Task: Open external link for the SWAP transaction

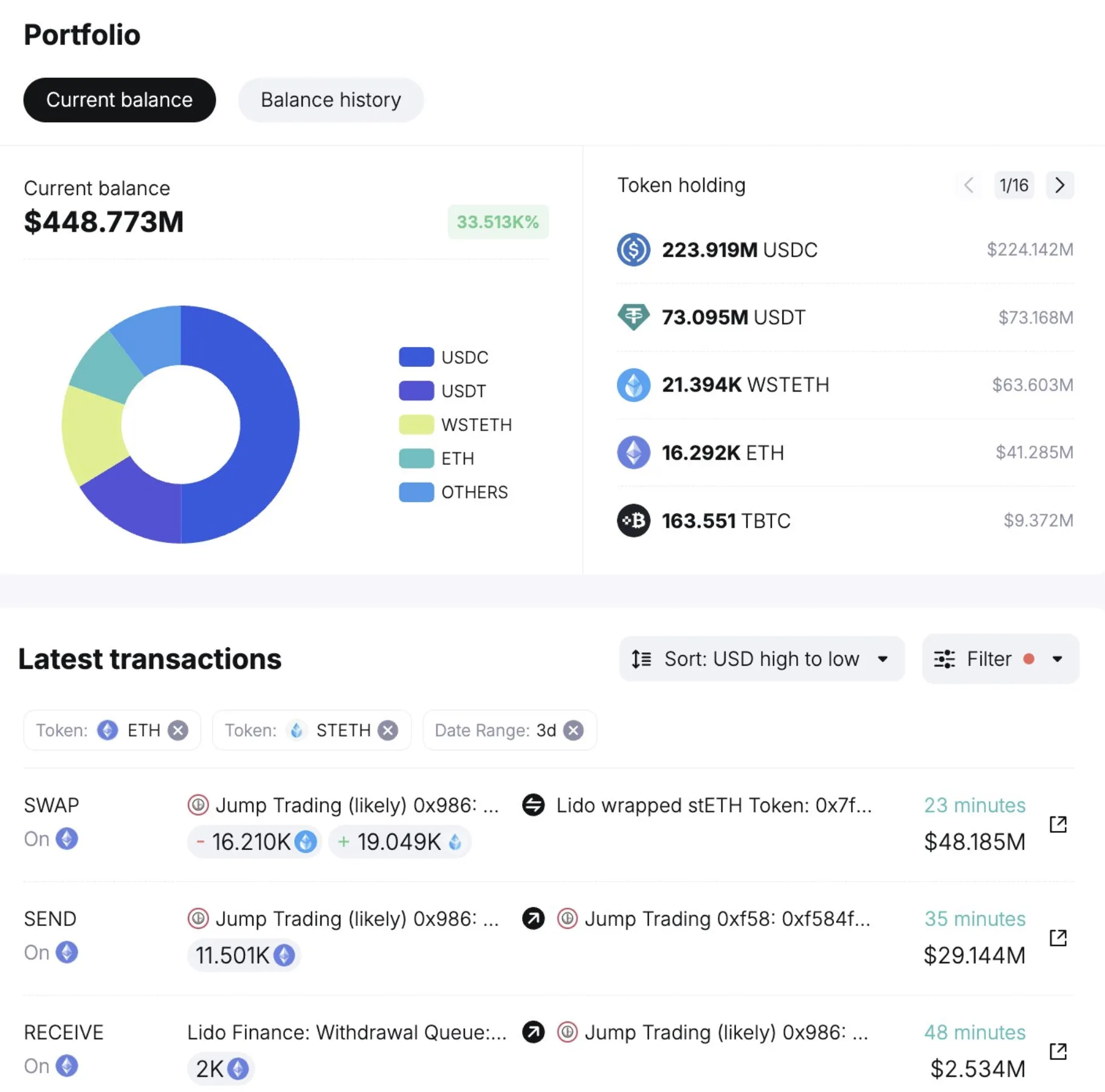Action: pos(1057,825)
